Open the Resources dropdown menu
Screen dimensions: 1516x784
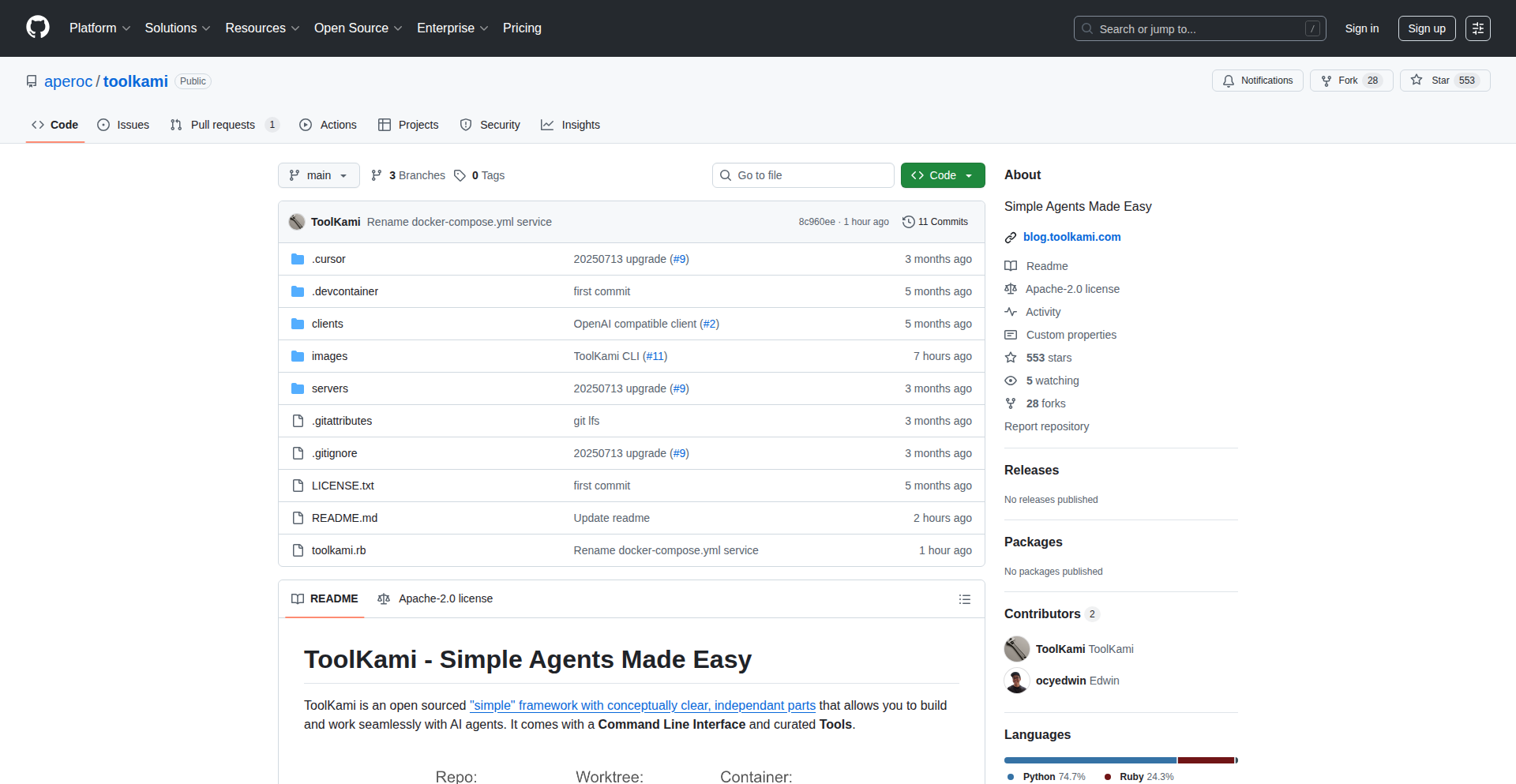[x=262, y=28]
